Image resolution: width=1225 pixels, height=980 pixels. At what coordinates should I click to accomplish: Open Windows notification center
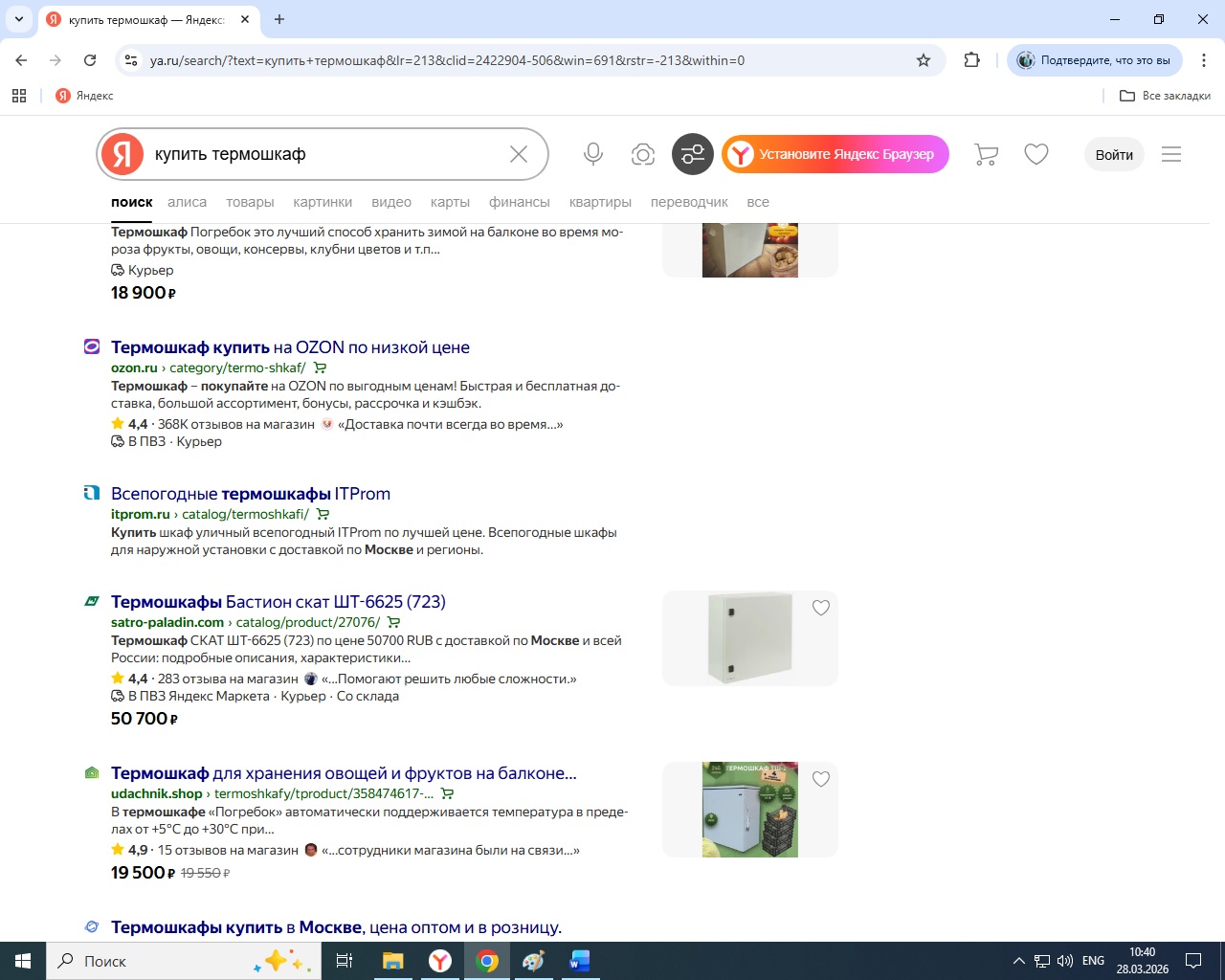click(x=1193, y=961)
